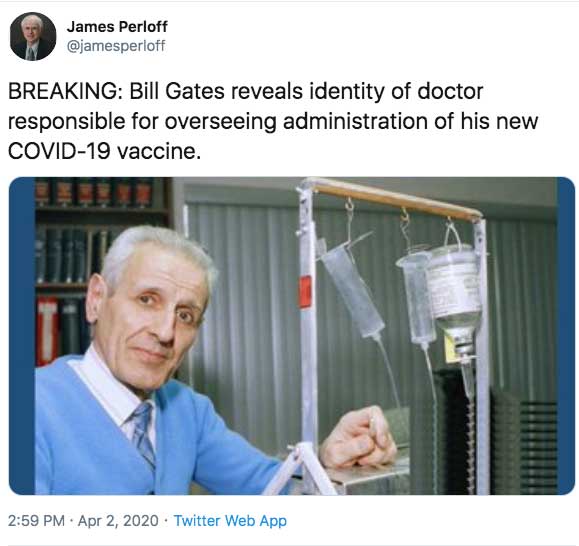Click the red tag on the metal stand

[305, 292]
